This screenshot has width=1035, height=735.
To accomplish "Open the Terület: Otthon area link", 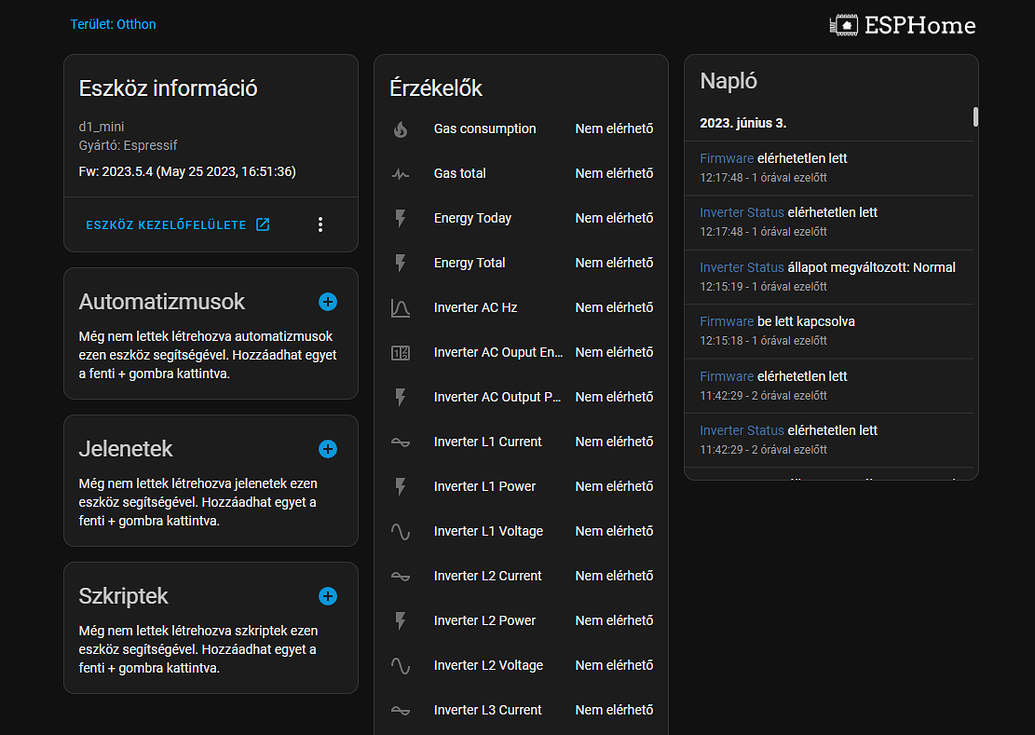I will tap(113, 24).
